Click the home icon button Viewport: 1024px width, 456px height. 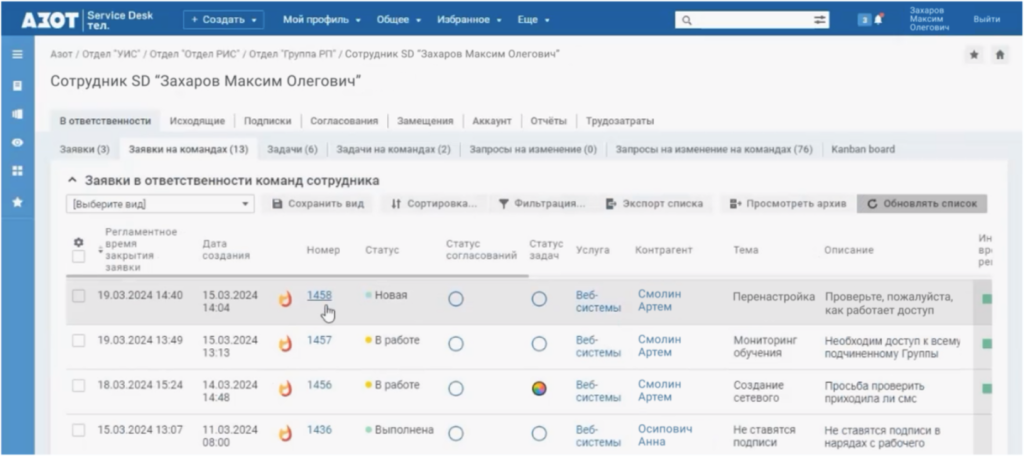tap(998, 55)
